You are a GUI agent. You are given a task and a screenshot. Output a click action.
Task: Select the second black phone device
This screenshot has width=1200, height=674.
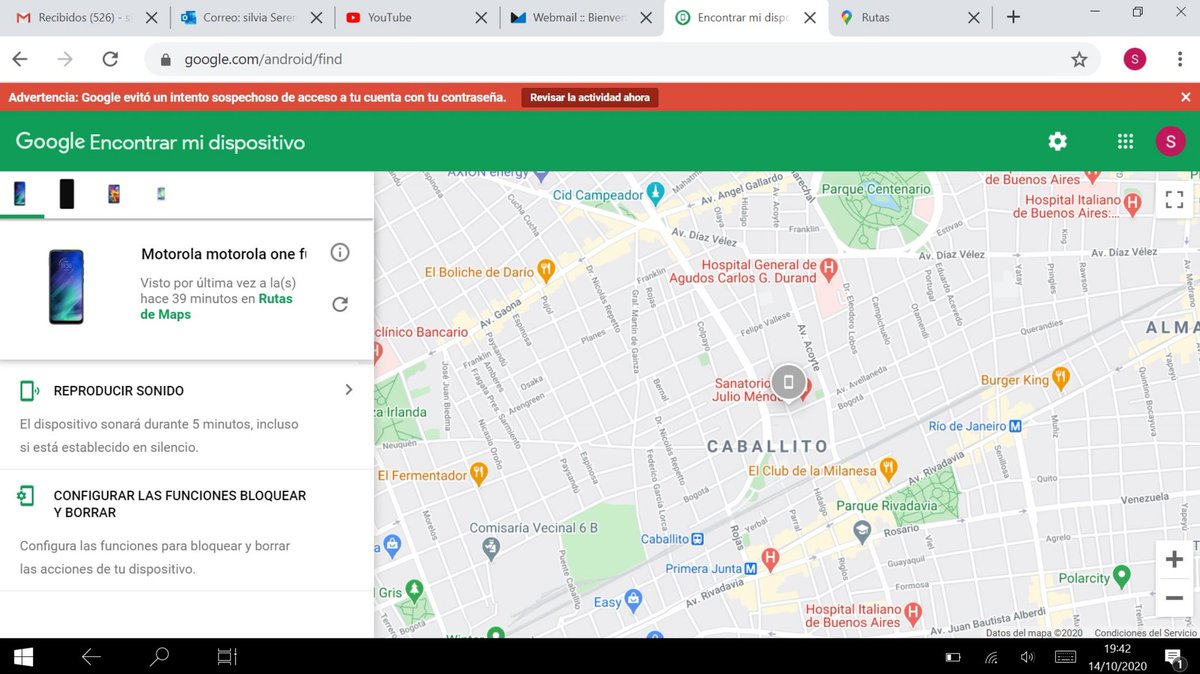coord(67,194)
